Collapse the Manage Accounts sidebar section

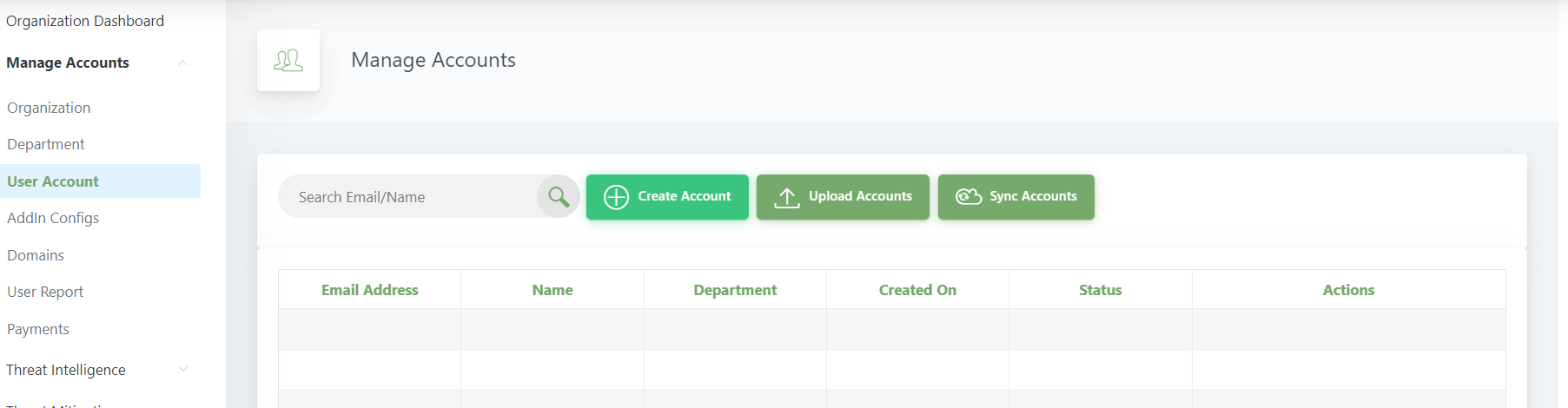pyautogui.click(x=182, y=63)
